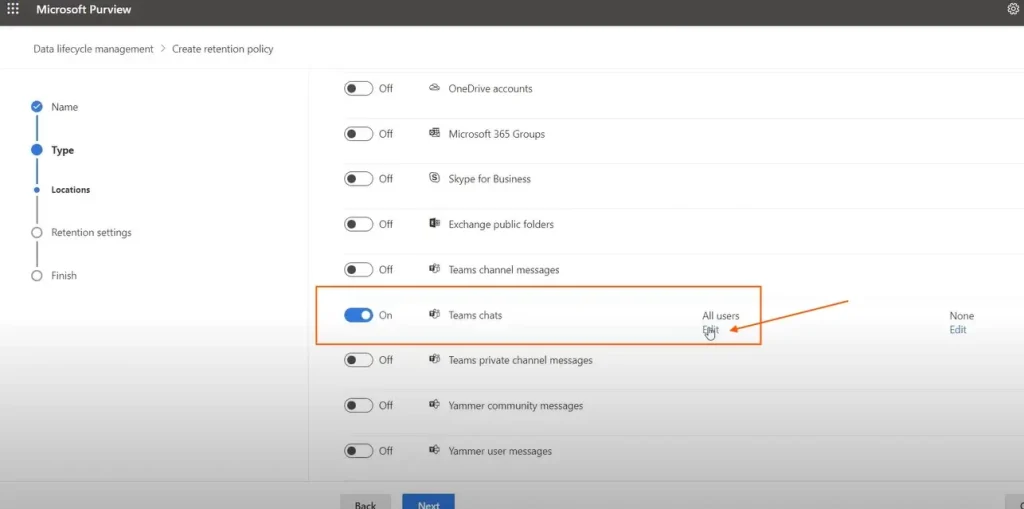Select the Retention settings step
Image resolution: width=1024 pixels, height=509 pixels.
point(91,232)
